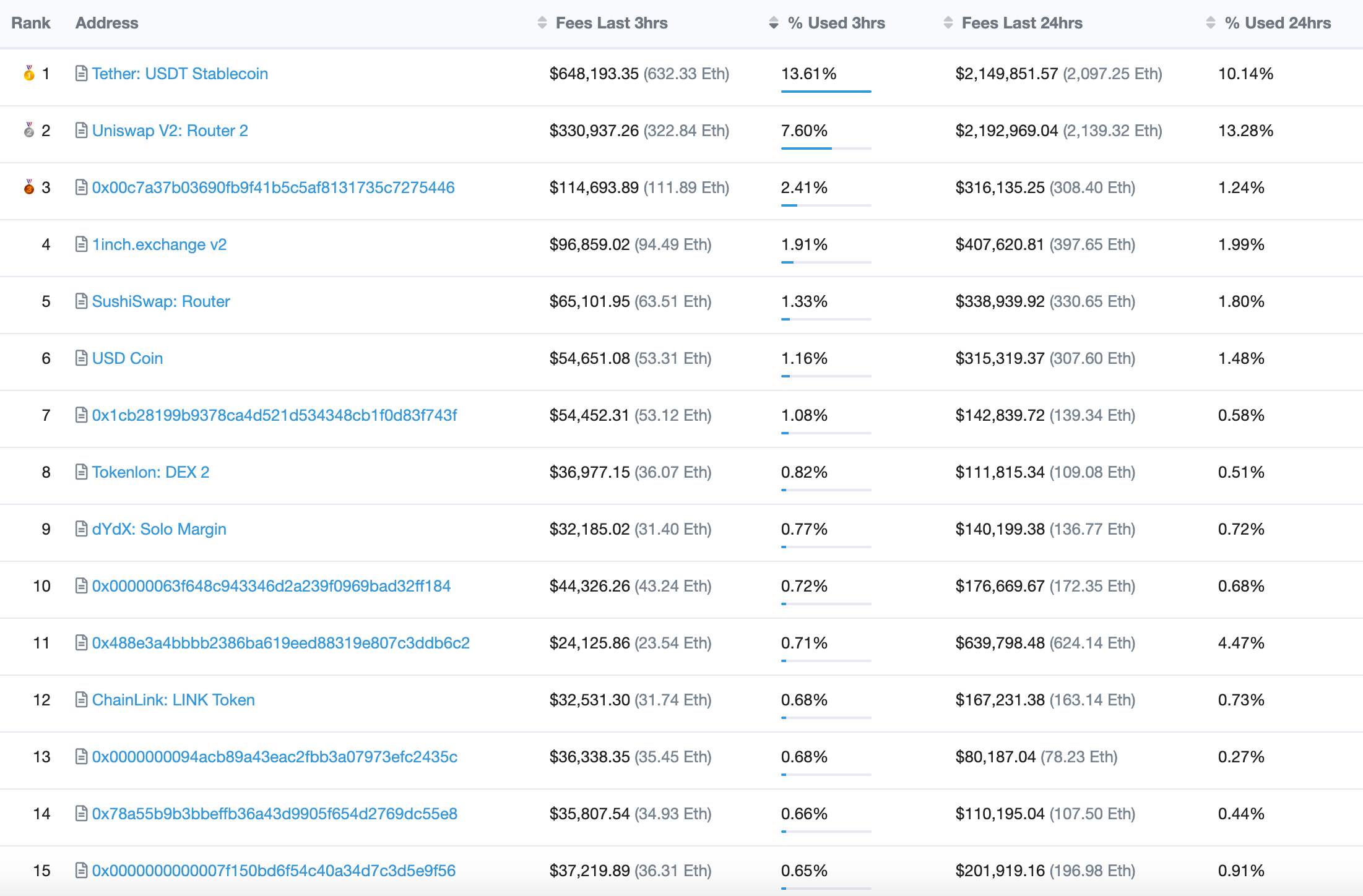Click contract icon beside ChainLink: LINK Token
This screenshot has height=896, width=1363.
pos(81,700)
